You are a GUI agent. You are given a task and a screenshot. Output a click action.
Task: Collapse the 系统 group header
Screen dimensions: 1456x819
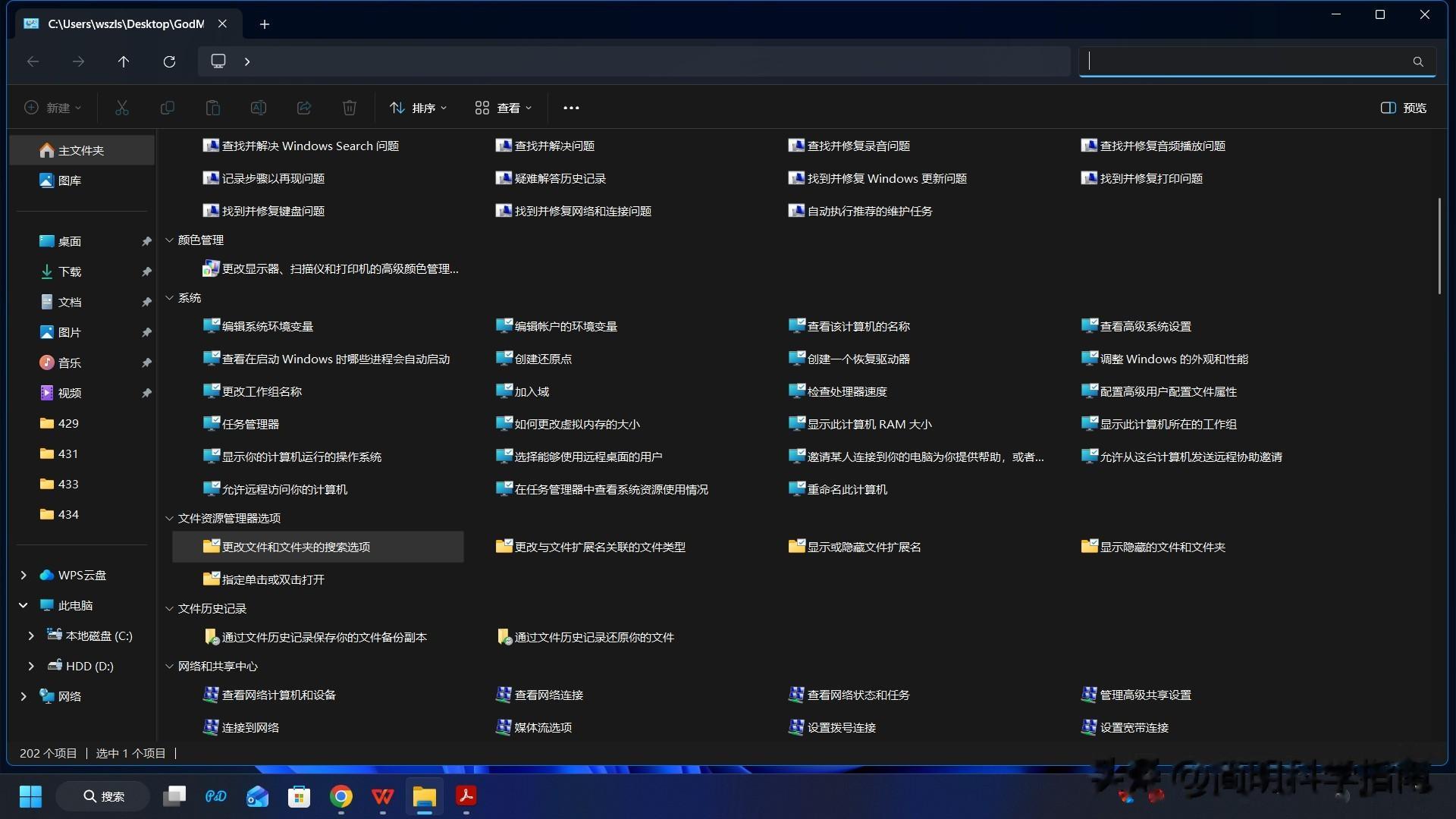coord(169,298)
